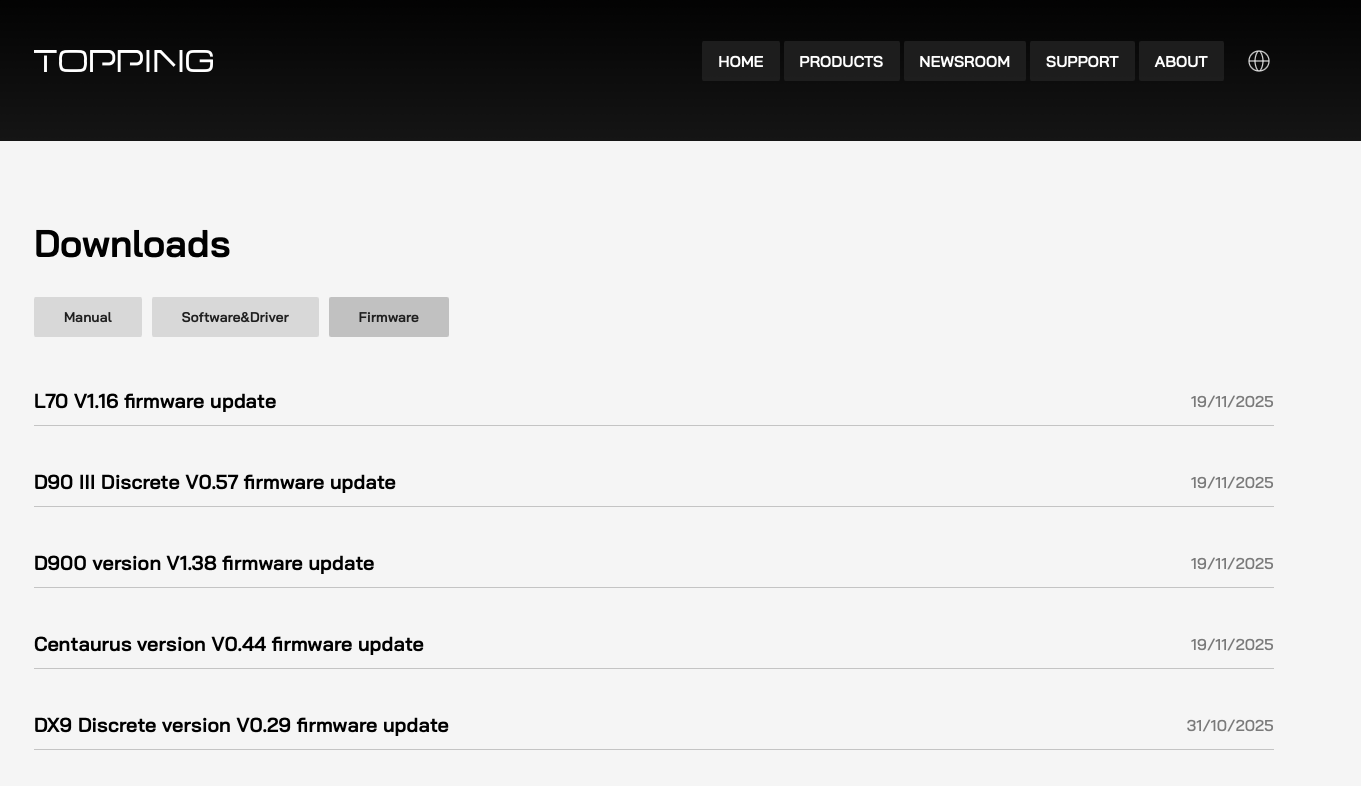The width and height of the screenshot is (1361, 786).
Task: Click the Downloads heading
Action: coord(132,244)
